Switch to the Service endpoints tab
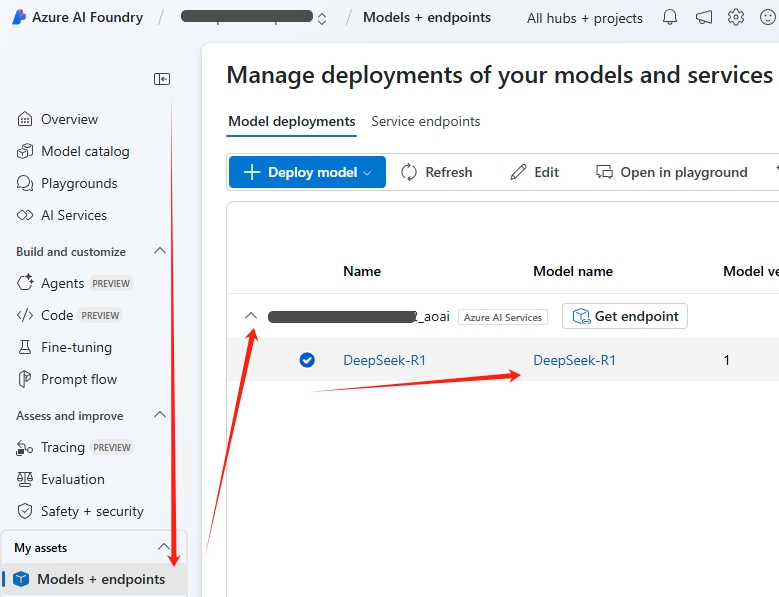The height and width of the screenshot is (597, 779). click(x=425, y=121)
